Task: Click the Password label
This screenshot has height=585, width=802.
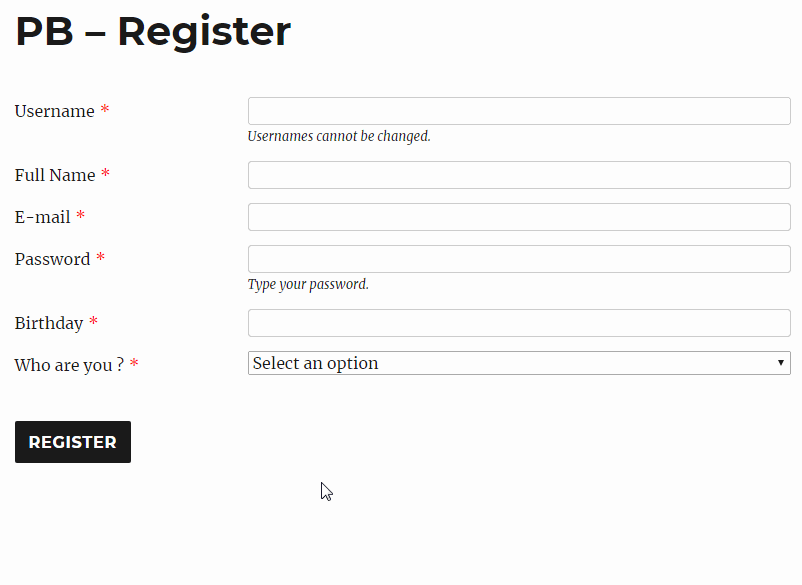Action: tap(52, 259)
